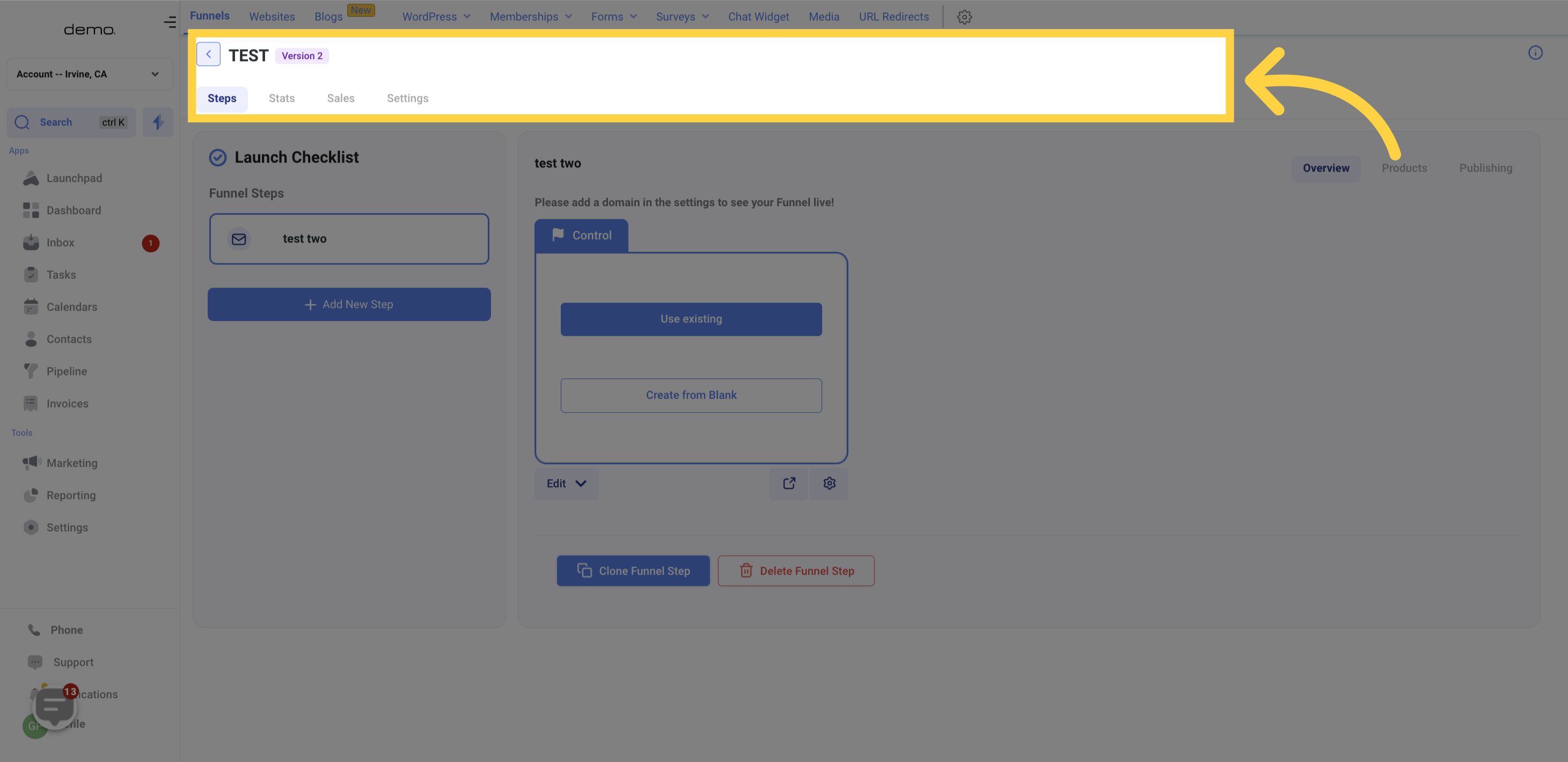1568x762 pixels.
Task: Click Add New Step button
Action: [x=349, y=305]
